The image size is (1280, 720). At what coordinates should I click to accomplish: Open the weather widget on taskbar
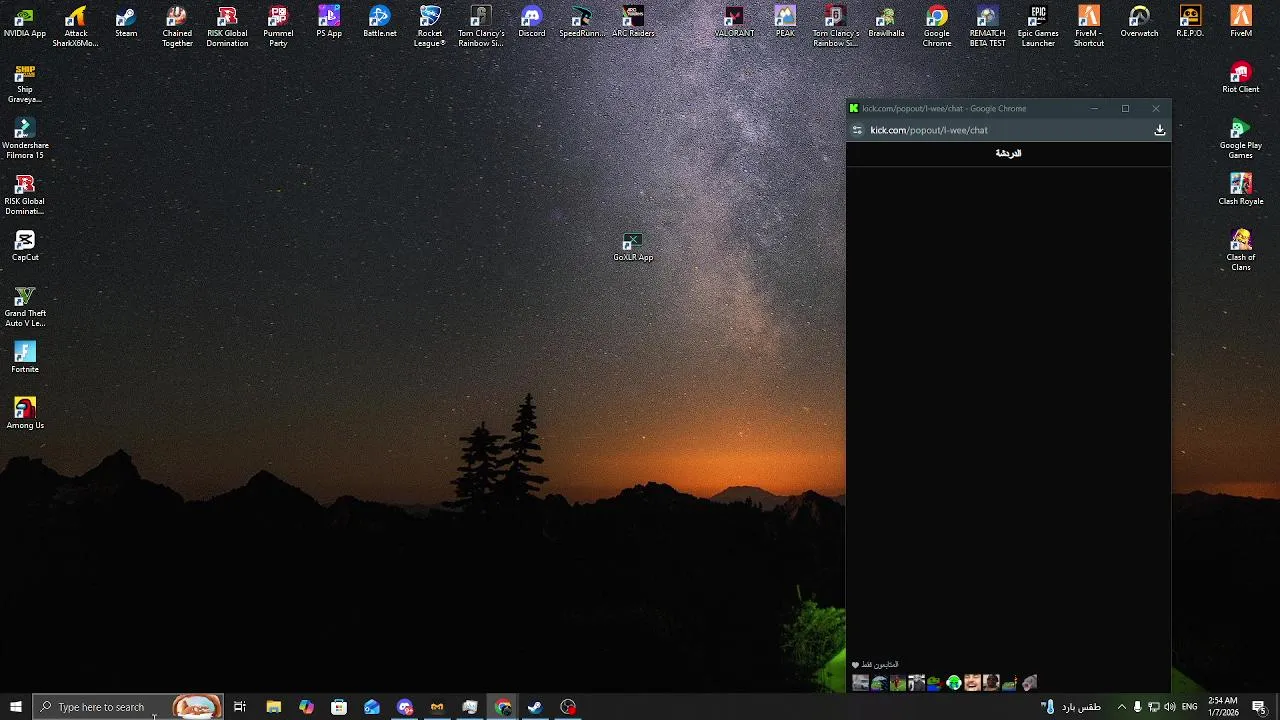coord(1071,707)
